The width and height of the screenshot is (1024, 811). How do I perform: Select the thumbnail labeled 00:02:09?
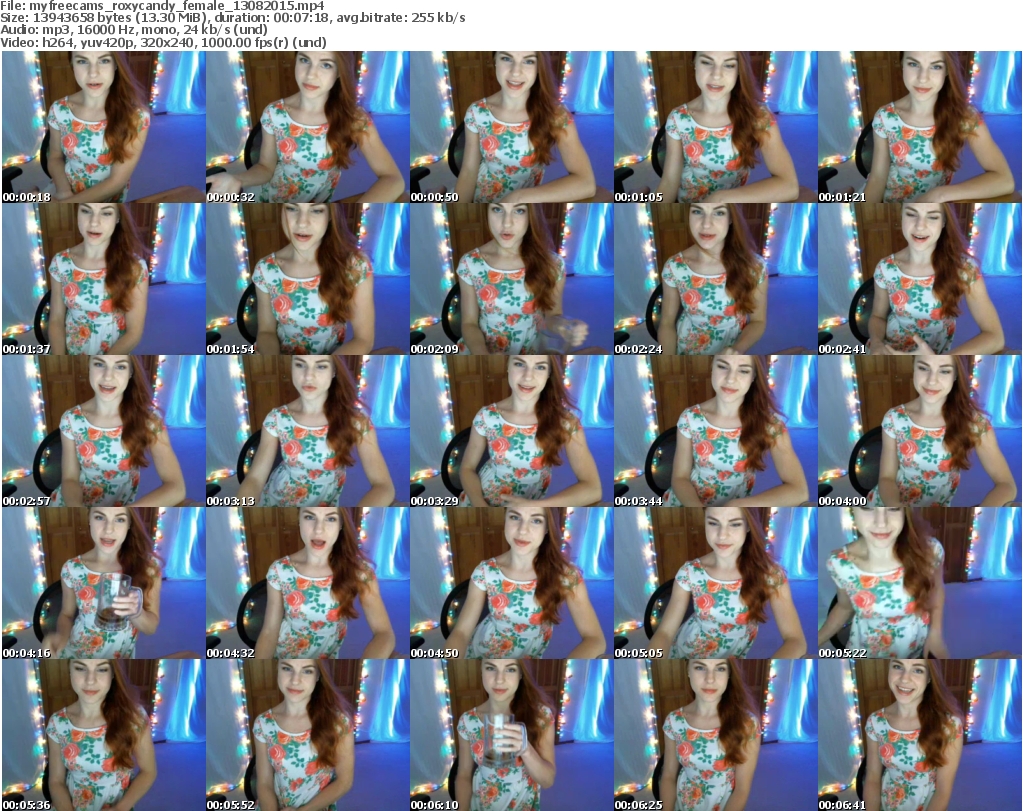point(511,279)
